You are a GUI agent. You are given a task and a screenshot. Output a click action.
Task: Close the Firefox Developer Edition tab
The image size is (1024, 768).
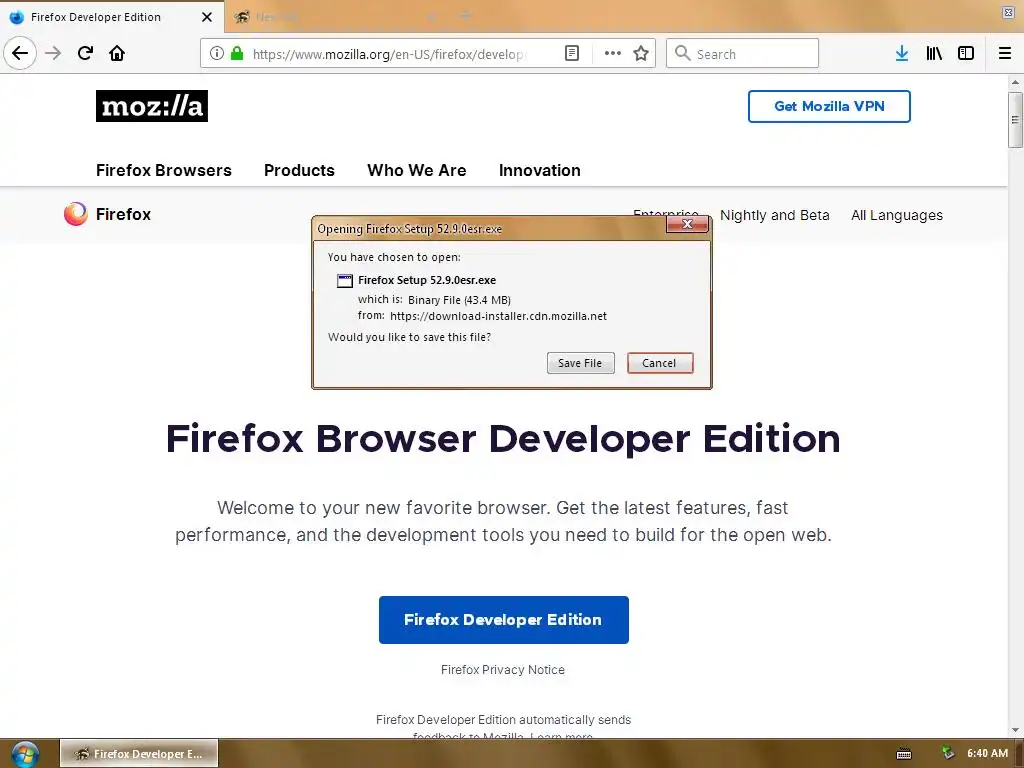click(x=207, y=17)
